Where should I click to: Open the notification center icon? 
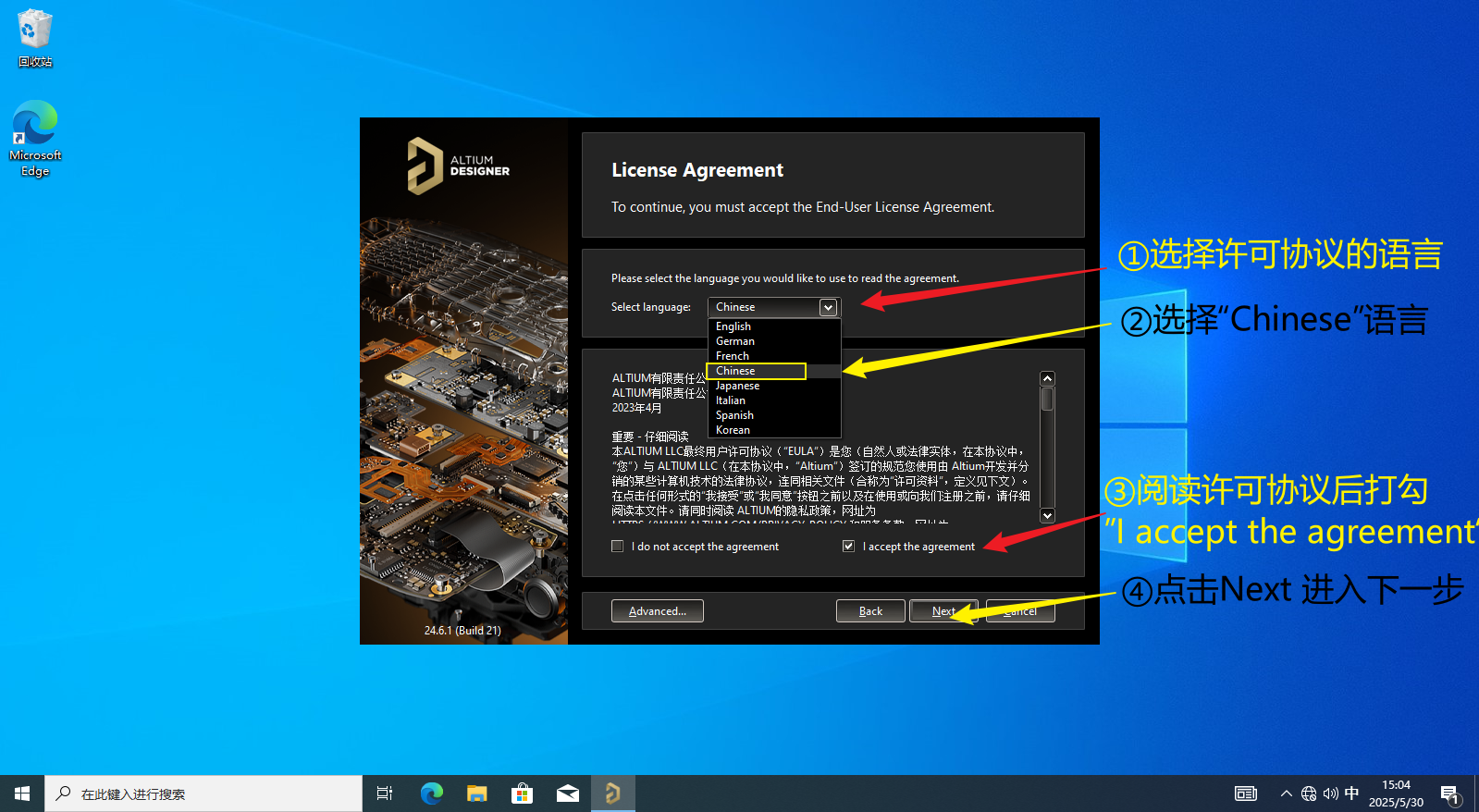pos(1450,794)
